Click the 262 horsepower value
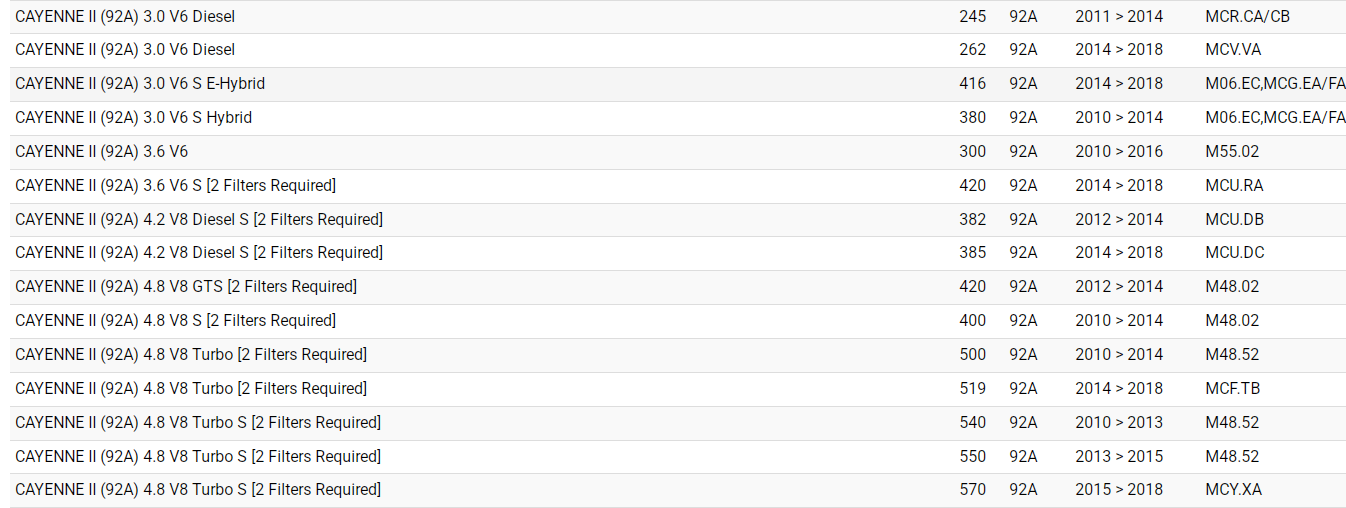 (972, 50)
